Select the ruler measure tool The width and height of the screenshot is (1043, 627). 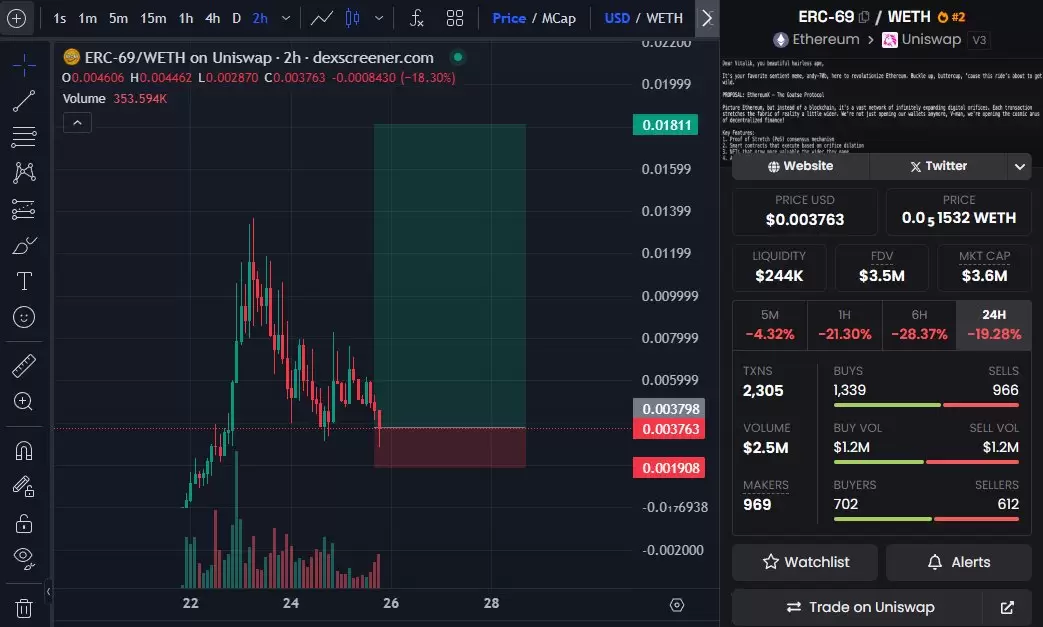point(24,366)
